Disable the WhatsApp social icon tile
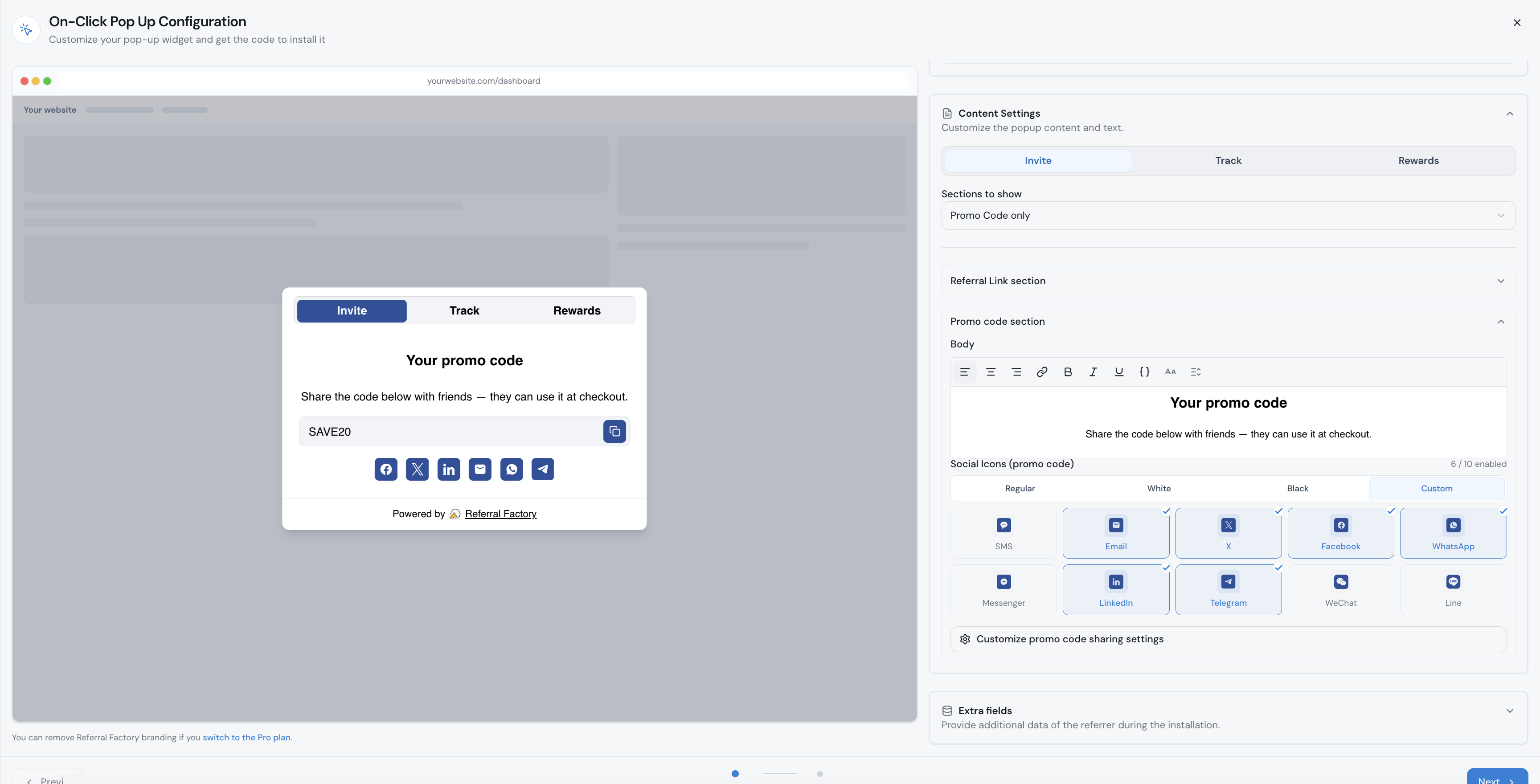Screen dimensions: 1540x784 click(1453, 533)
